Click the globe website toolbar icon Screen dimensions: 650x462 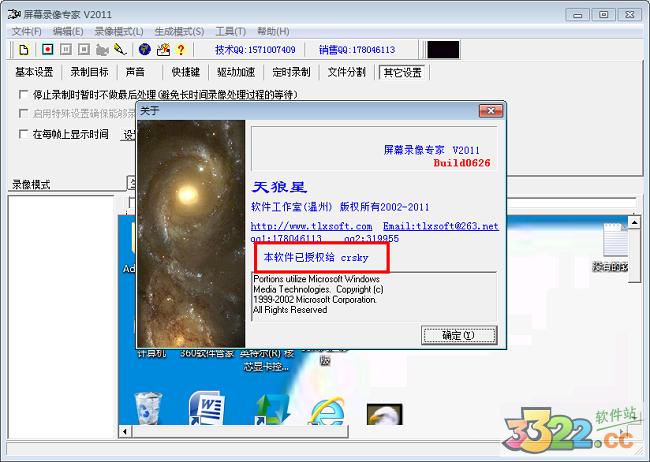click(x=145, y=49)
